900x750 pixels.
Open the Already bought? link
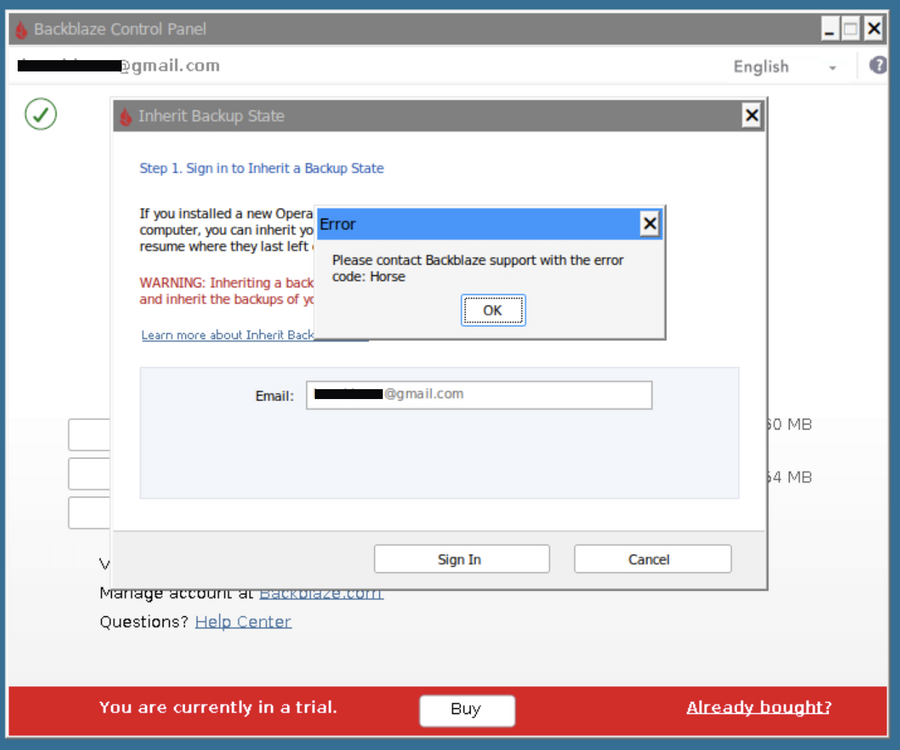click(759, 707)
